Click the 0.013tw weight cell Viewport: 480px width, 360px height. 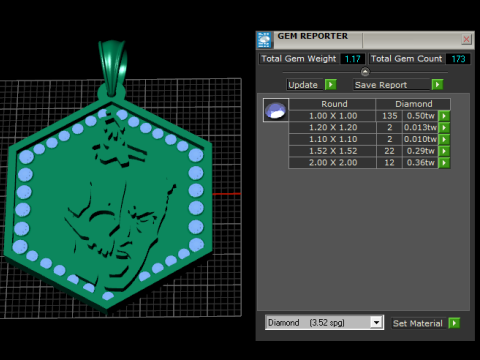[420, 128]
